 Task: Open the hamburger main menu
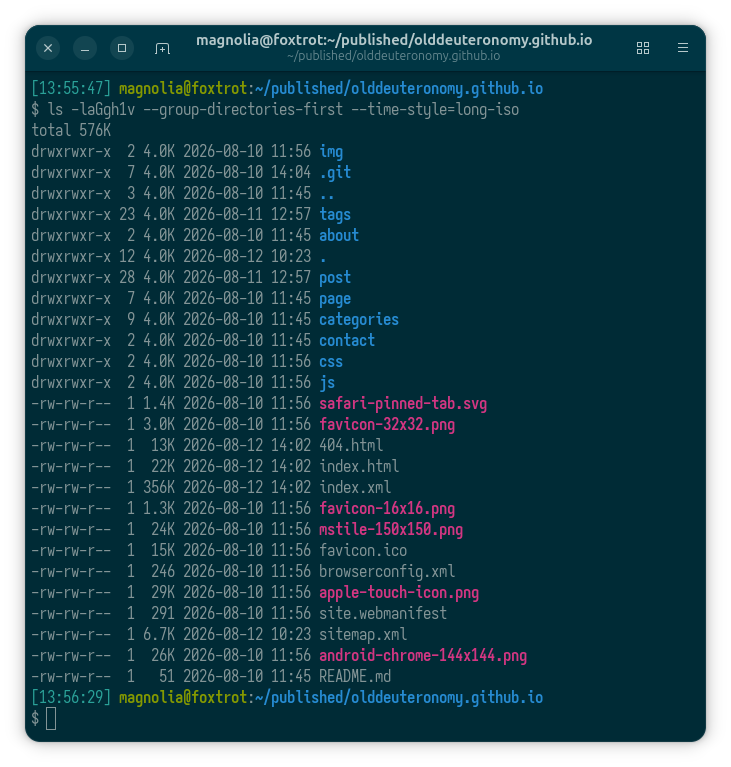[683, 48]
